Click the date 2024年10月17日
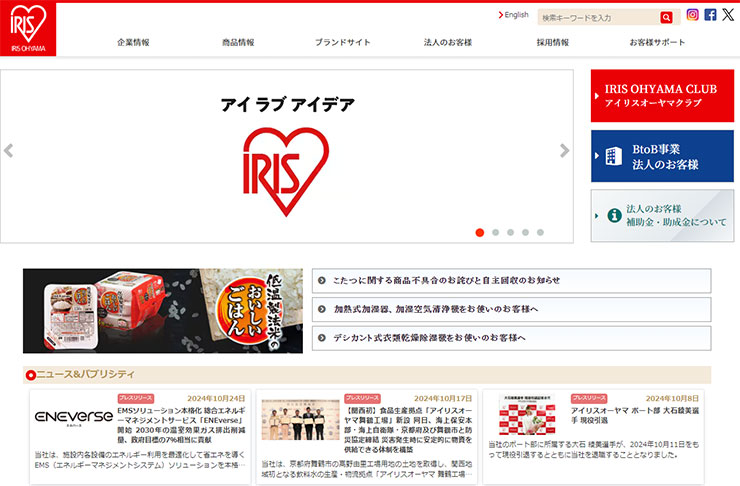The height and width of the screenshot is (486, 740). tap(443, 398)
